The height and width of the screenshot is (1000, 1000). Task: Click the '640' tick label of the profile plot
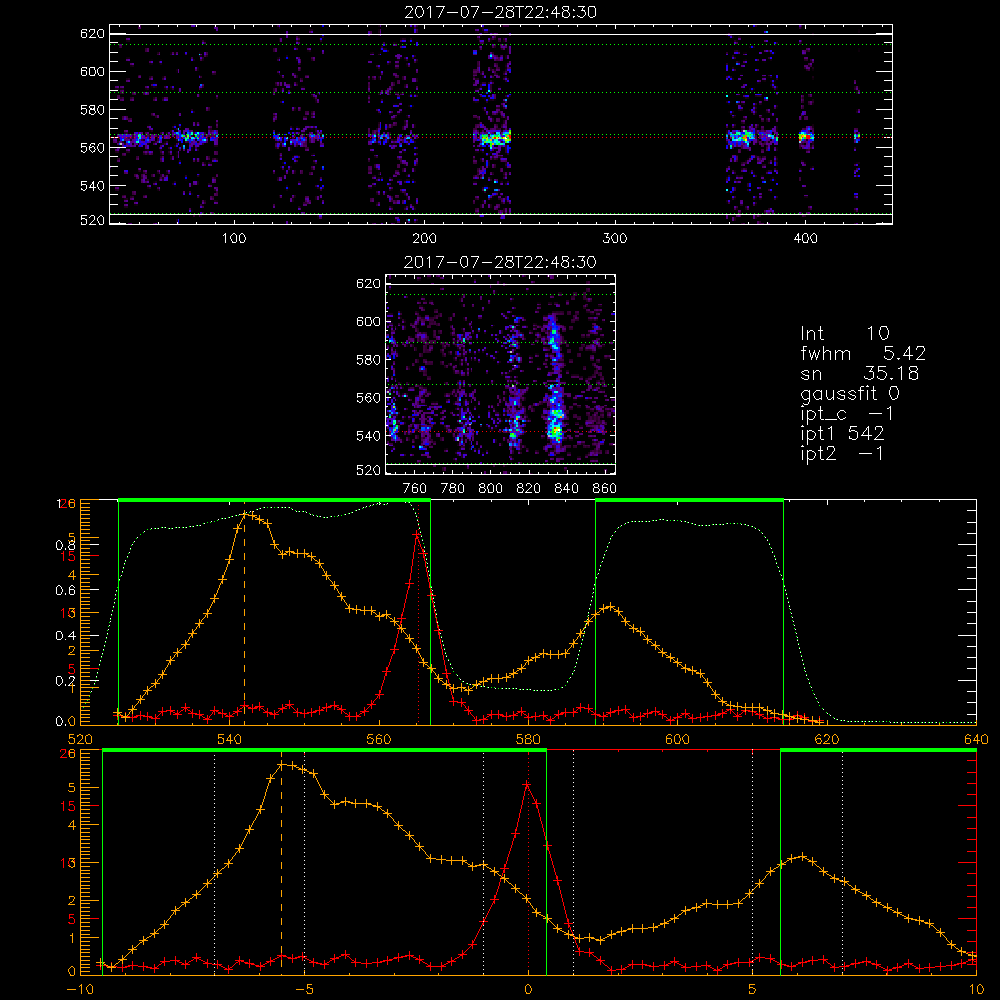tap(976, 740)
